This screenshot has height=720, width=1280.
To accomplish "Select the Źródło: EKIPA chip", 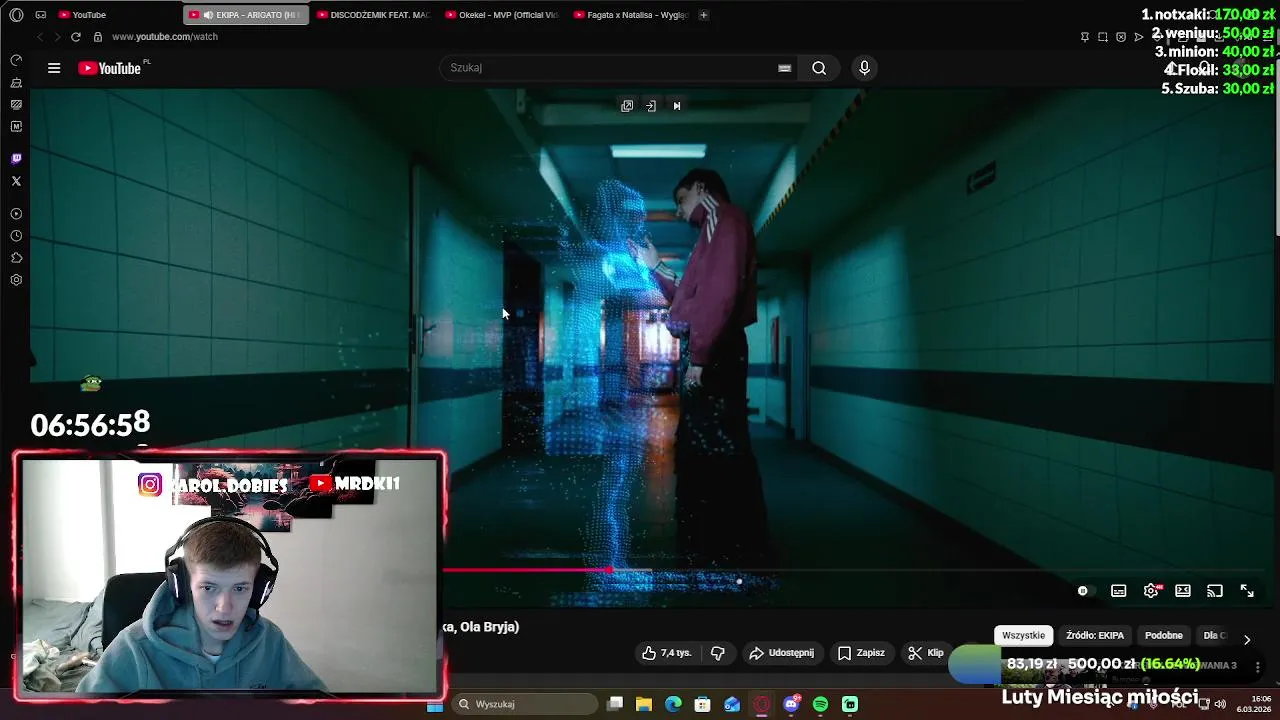I will click(1095, 636).
